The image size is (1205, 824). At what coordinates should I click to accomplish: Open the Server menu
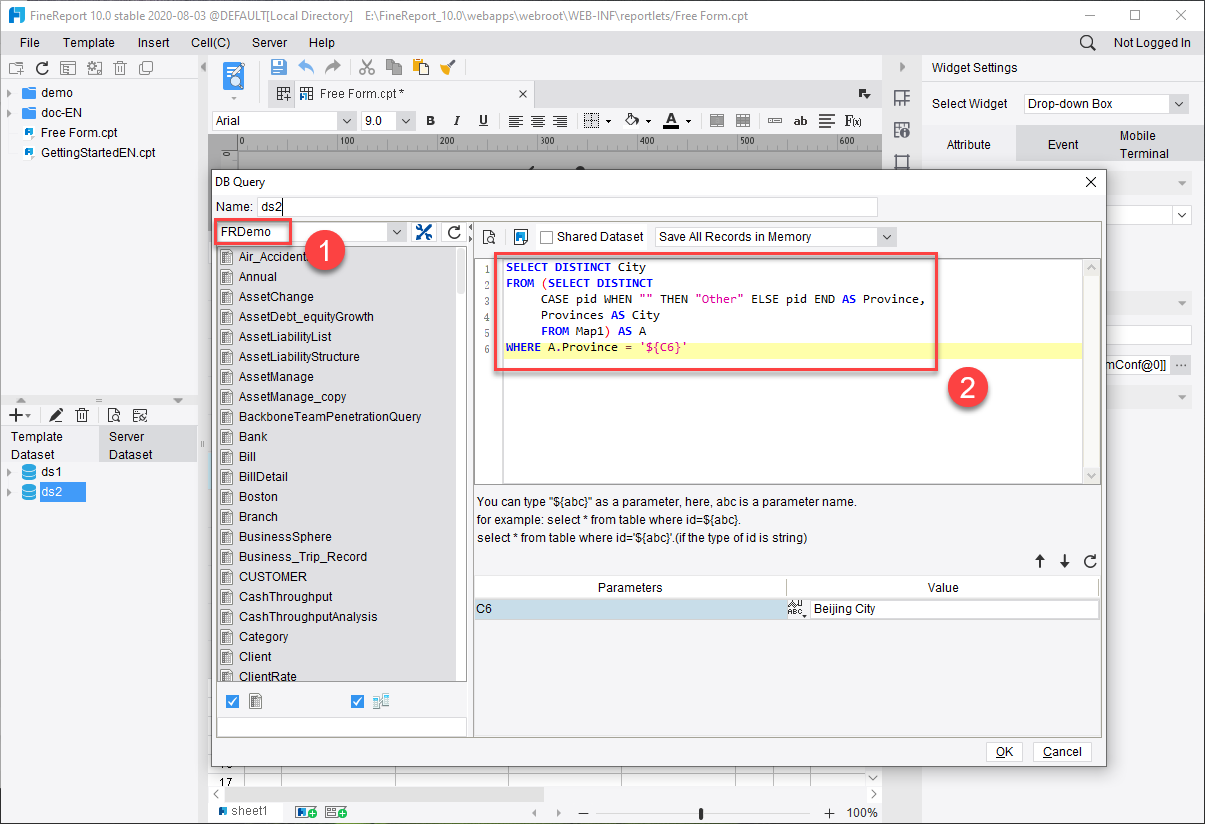[x=269, y=43]
